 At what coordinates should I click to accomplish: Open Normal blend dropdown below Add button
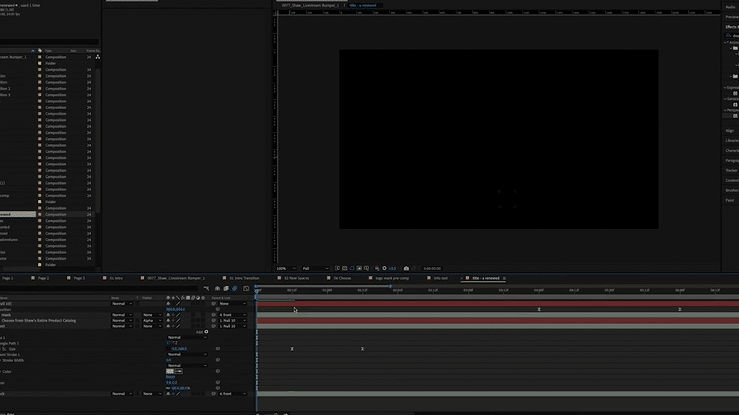[x=187, y=337]
